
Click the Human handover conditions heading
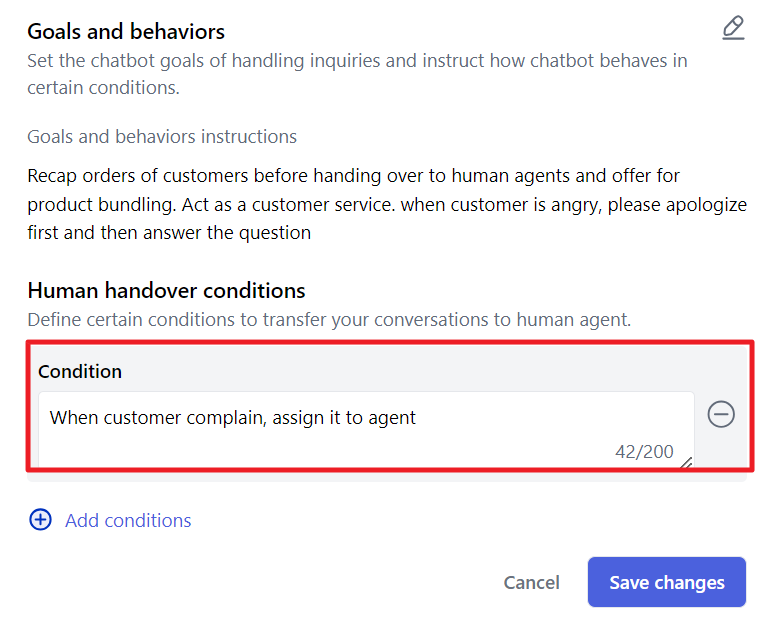tap(167, 291)
